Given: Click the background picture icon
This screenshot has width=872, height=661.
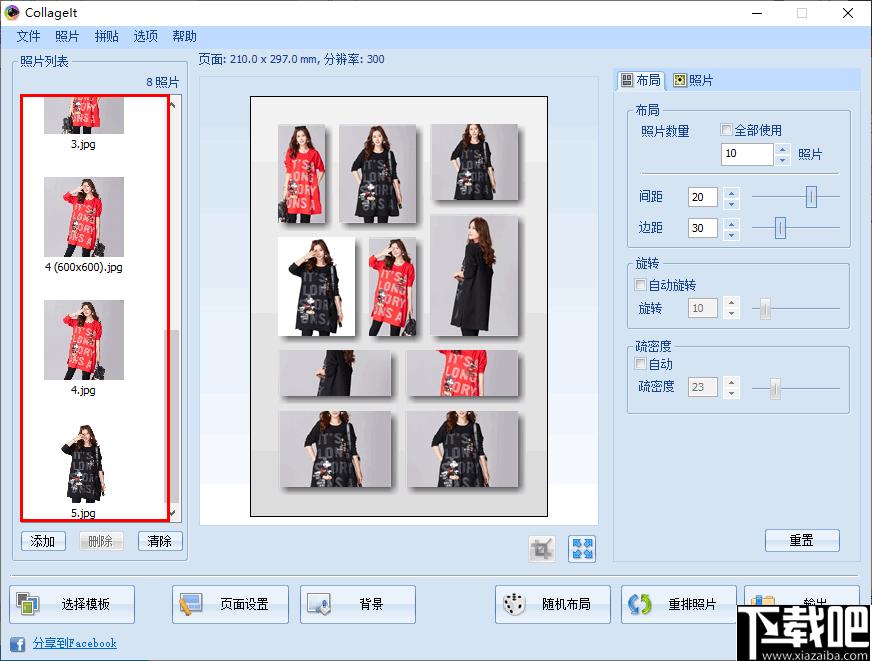Looking at the screenshot, I should pos(319,604).
